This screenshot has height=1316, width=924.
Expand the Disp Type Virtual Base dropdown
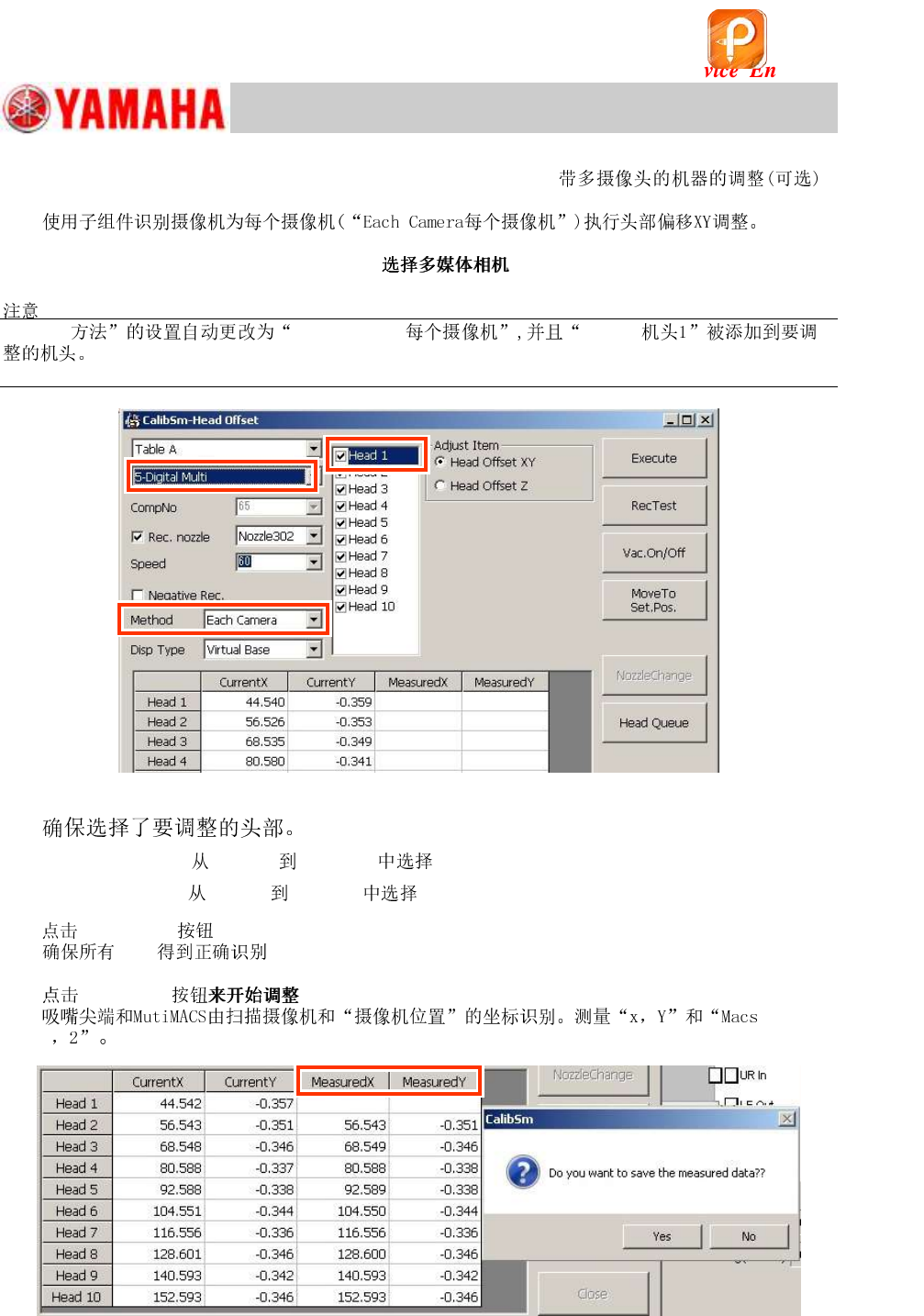click(314, 649)
